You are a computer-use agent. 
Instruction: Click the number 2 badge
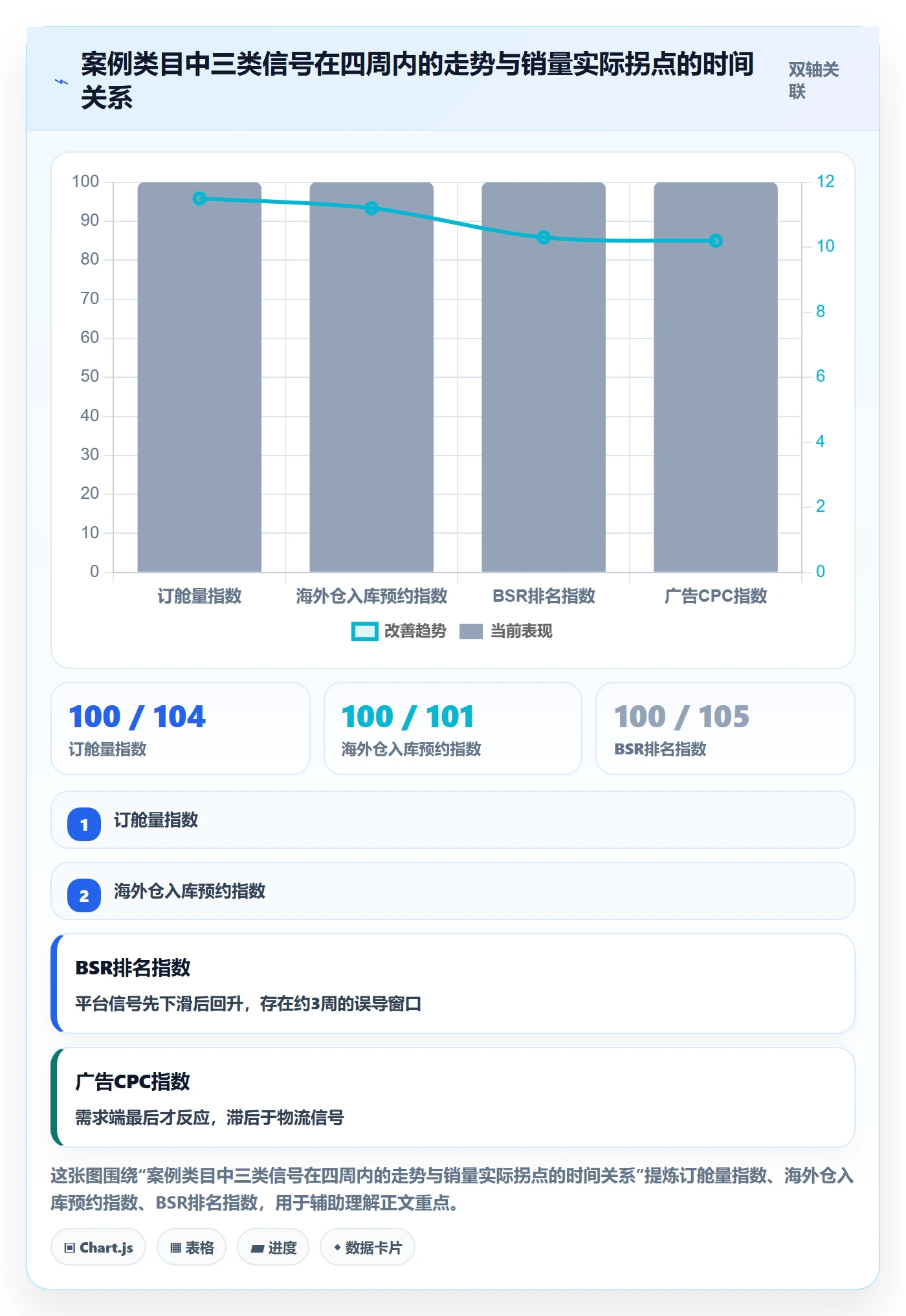pyautogui.click(x=84, y=895)
